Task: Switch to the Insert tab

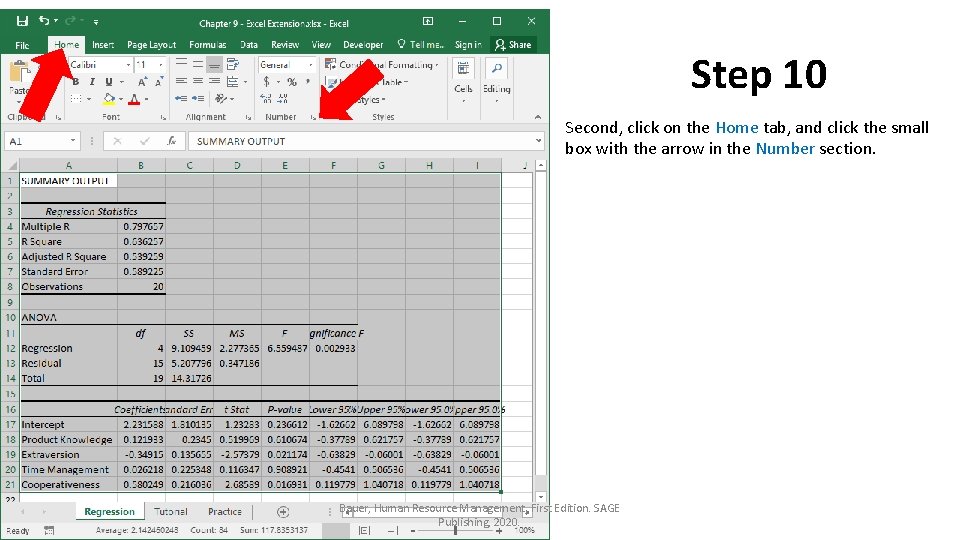Action: pyautogui.click(x=103, y=45)
